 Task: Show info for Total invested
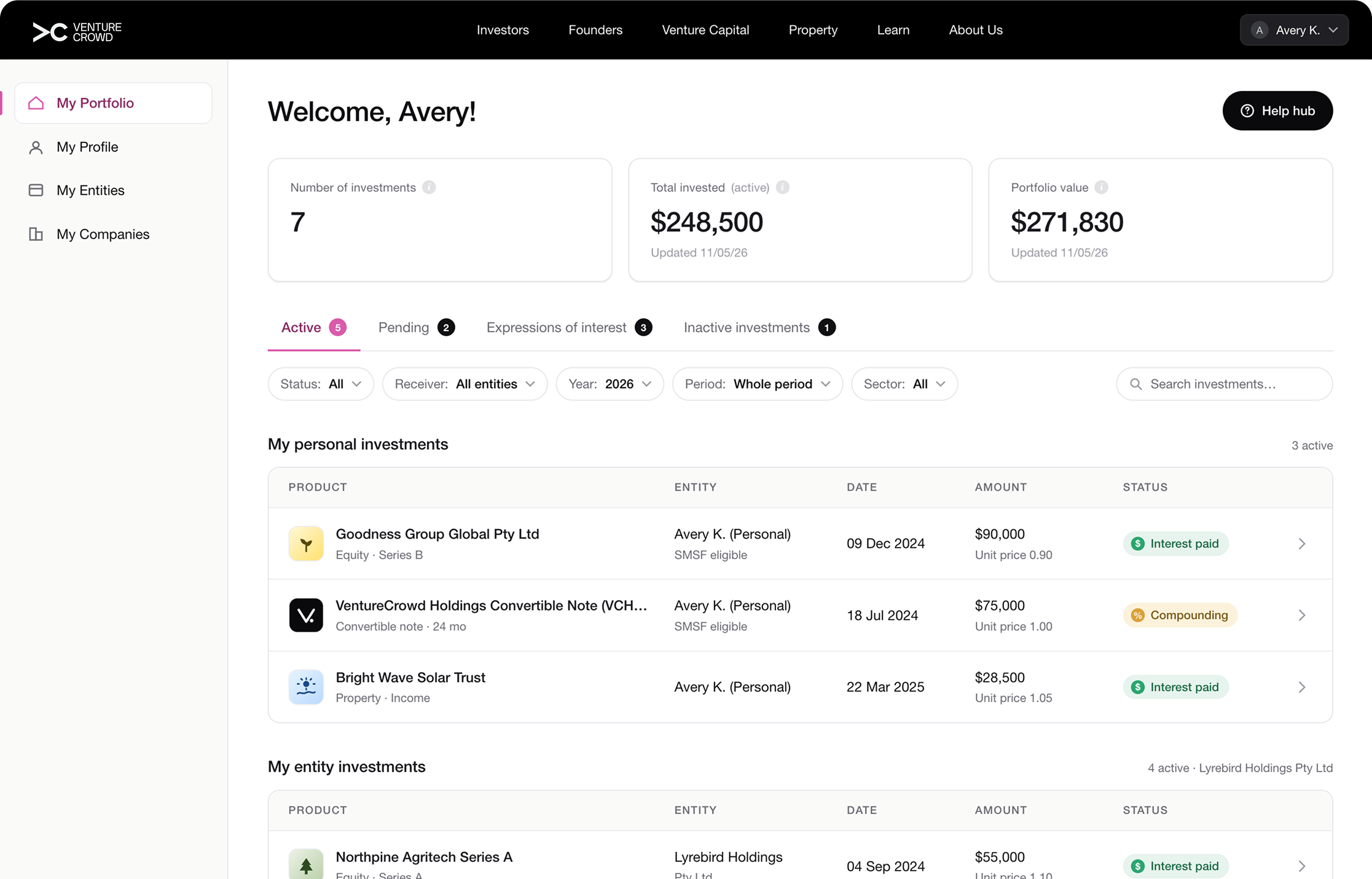coord(783,187)
